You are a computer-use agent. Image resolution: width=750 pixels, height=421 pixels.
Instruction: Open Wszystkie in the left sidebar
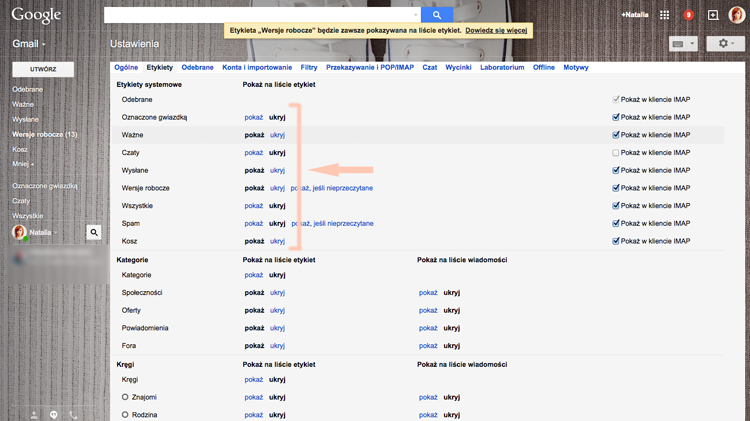27,216
